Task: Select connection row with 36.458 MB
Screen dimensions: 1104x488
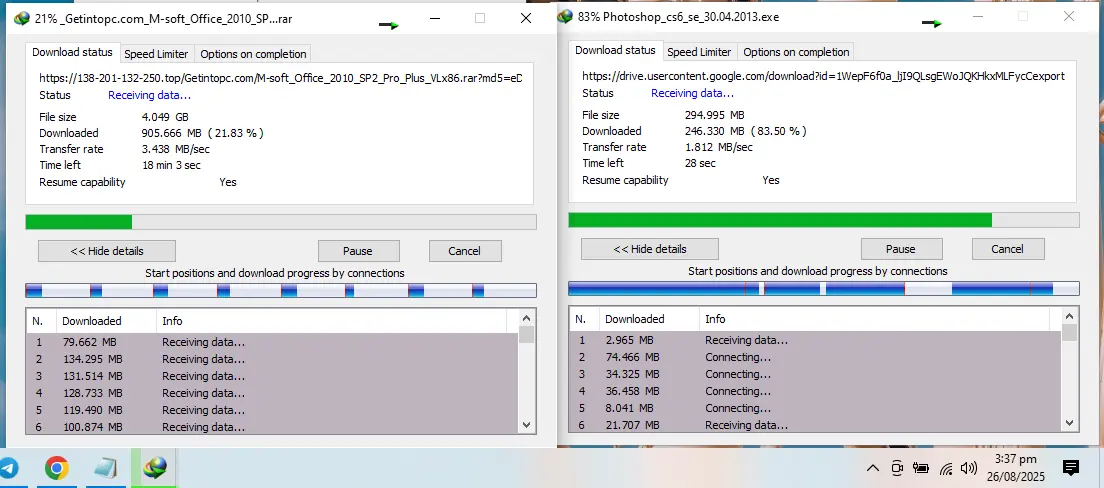Action: click(x=816, y=391)
